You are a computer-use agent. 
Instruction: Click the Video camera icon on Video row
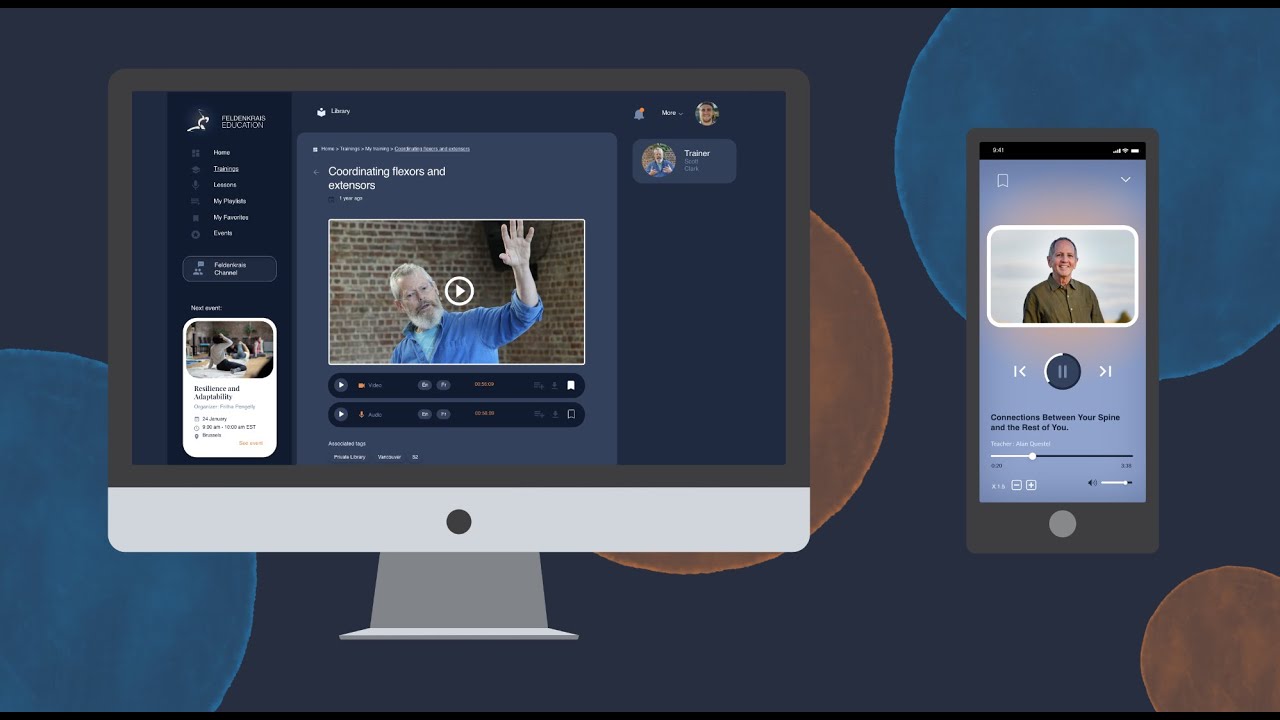click(x=362, y=385)
